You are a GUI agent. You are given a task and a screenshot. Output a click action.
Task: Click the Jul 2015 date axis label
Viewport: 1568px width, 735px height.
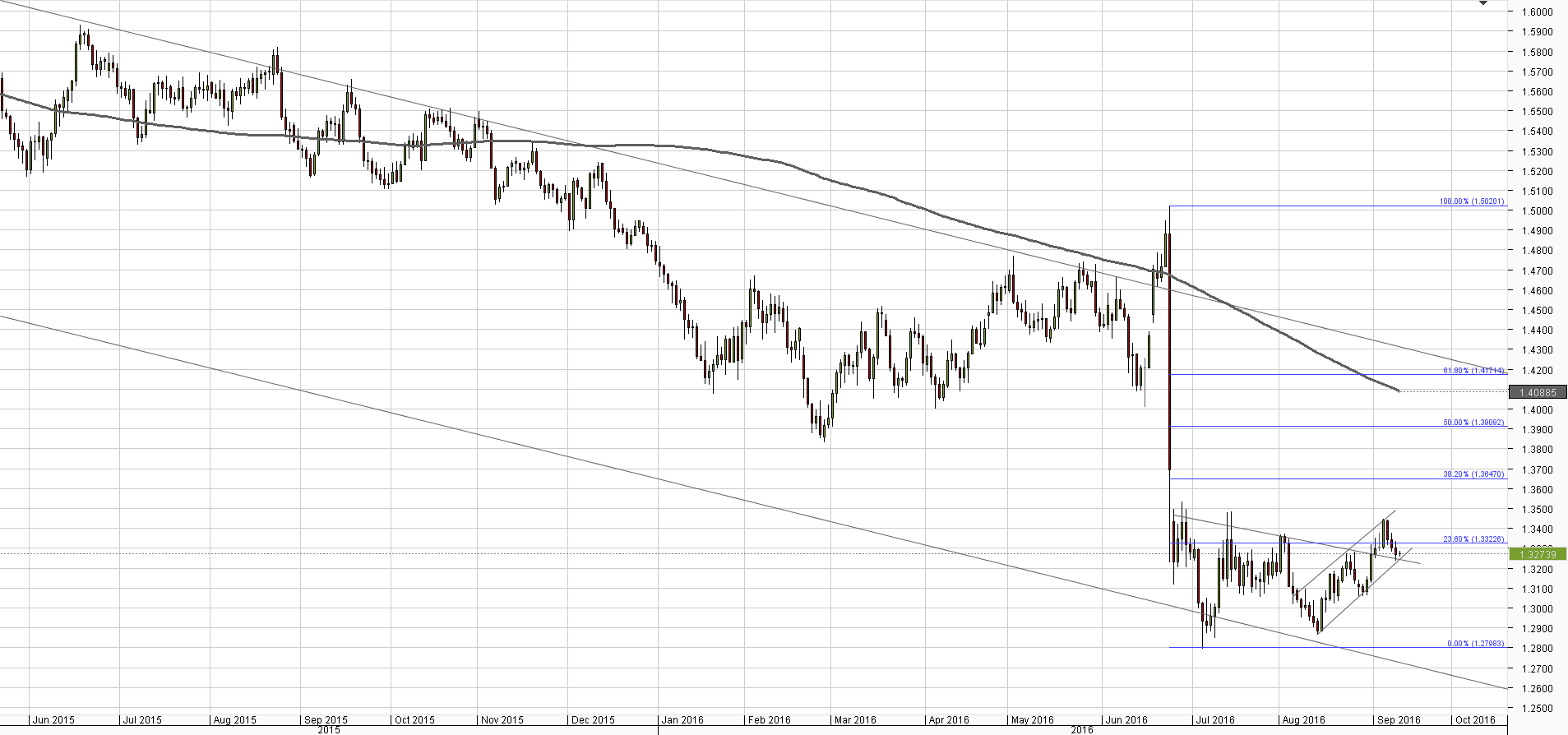[142, 720]
